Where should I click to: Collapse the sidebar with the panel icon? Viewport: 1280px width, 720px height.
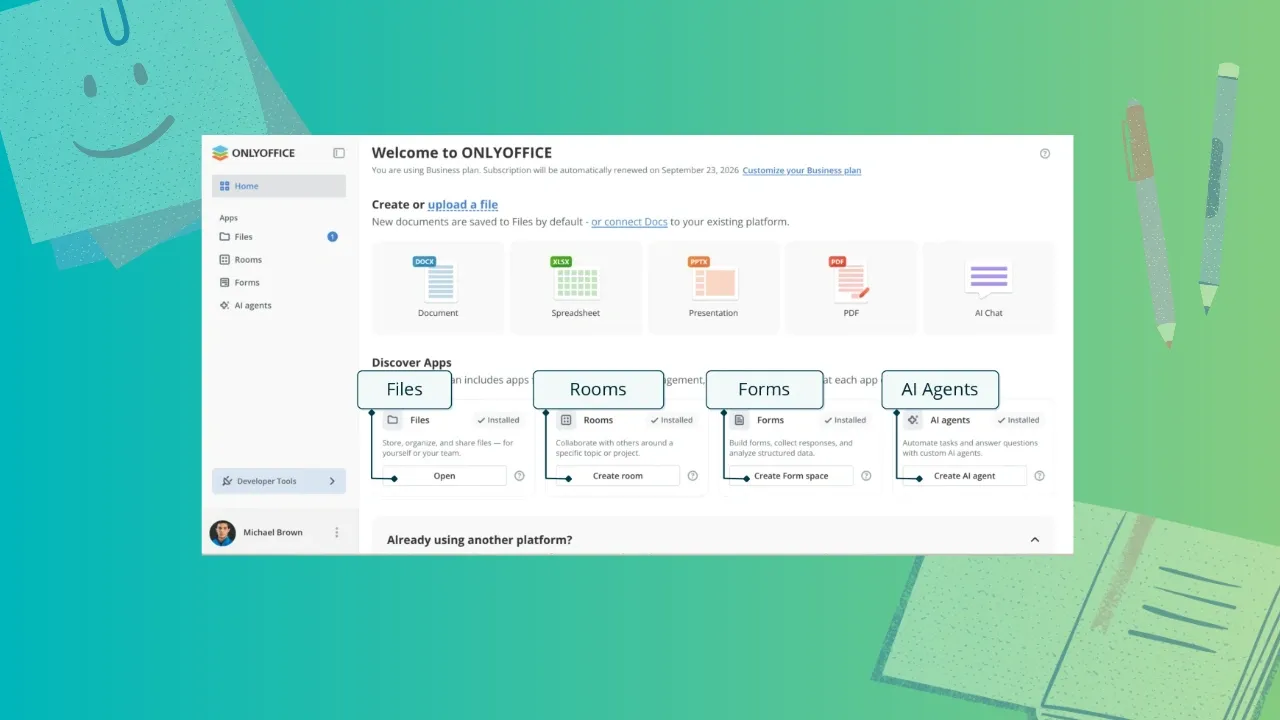(x=339, y=153)
